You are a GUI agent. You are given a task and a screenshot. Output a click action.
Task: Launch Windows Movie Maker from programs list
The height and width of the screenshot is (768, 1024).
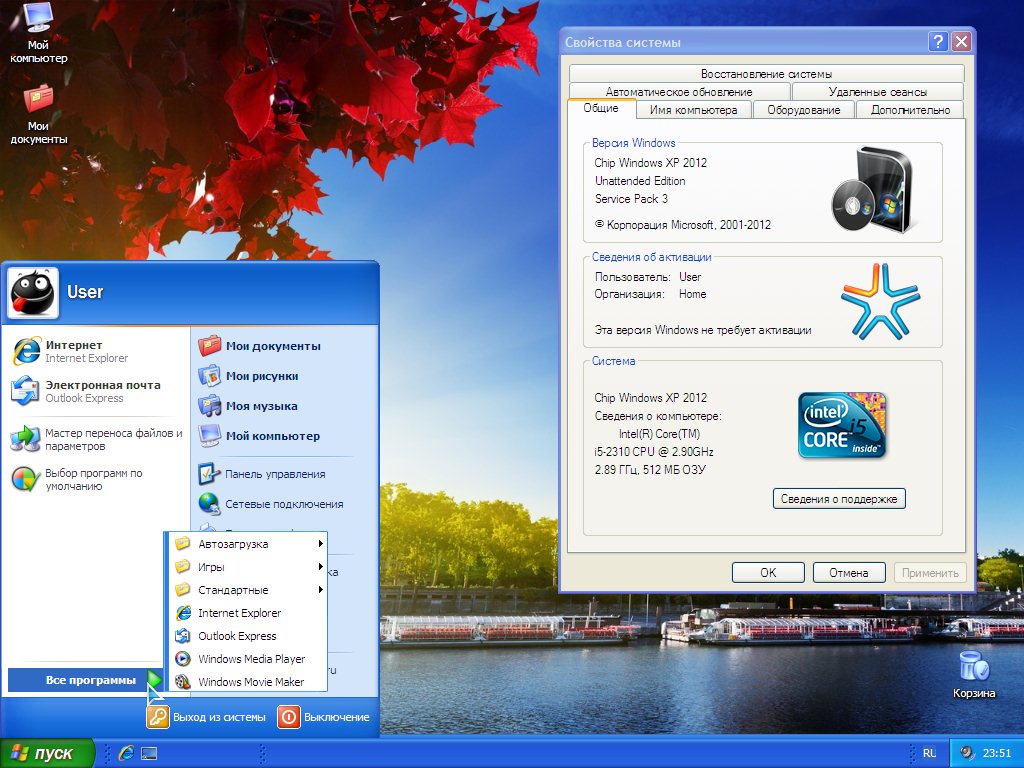click(x=250, y=682)
